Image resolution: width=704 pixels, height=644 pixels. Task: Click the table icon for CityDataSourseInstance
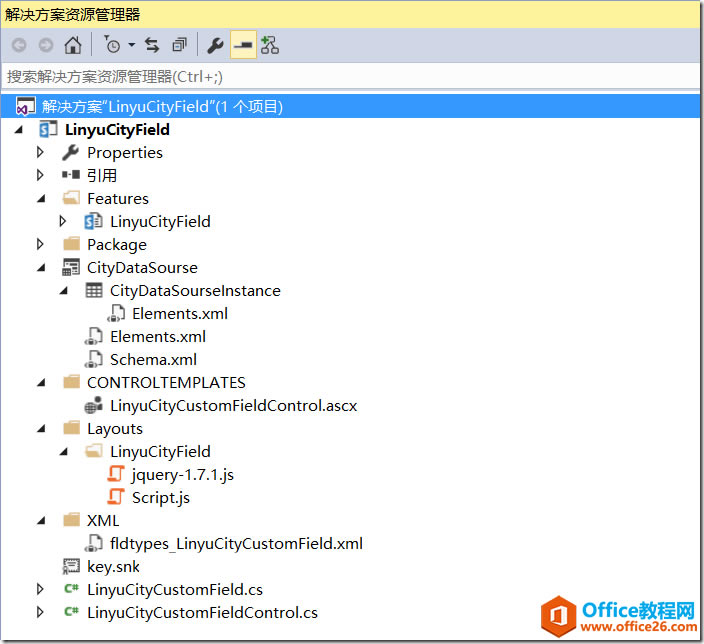pos(94,290)
